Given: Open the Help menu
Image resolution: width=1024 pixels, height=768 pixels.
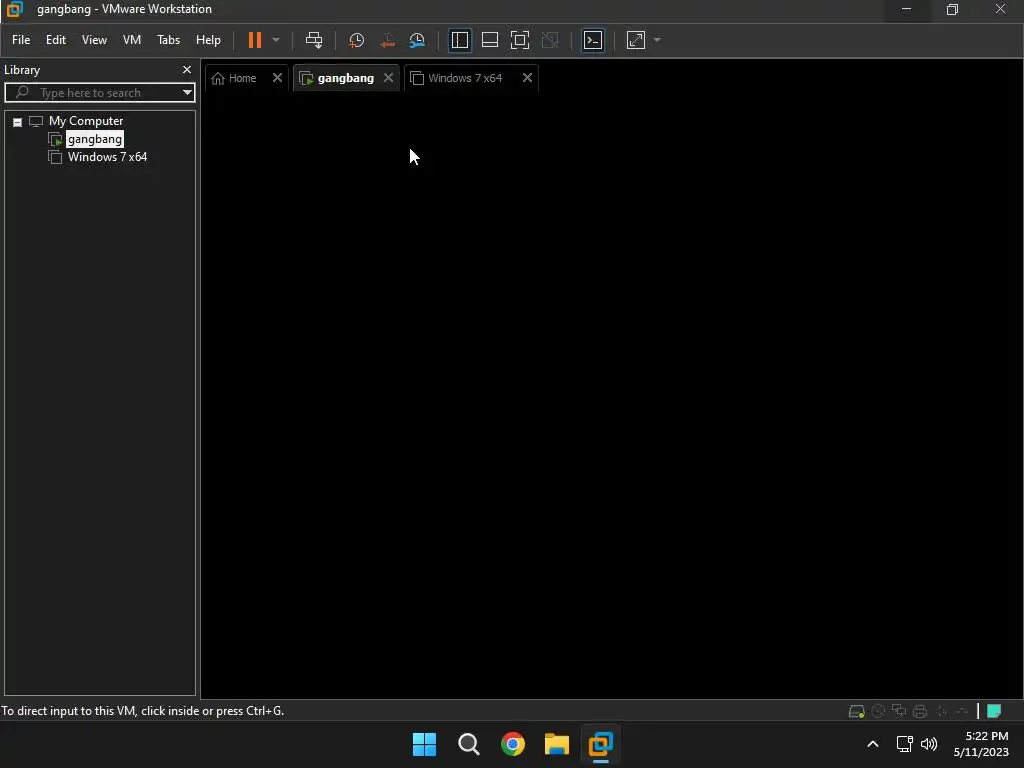Looking at the screenshot, I should 208,40.
